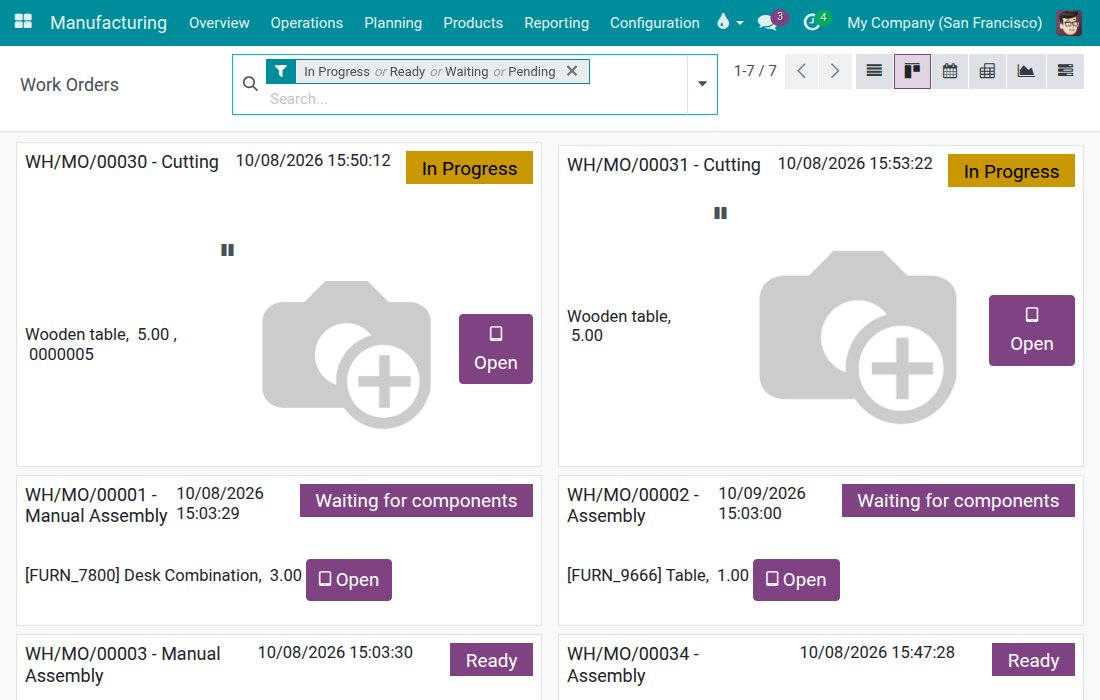Click the funnel filter icon in search facet
This screenshot has height=700, width=1100.
pos(281,71)
